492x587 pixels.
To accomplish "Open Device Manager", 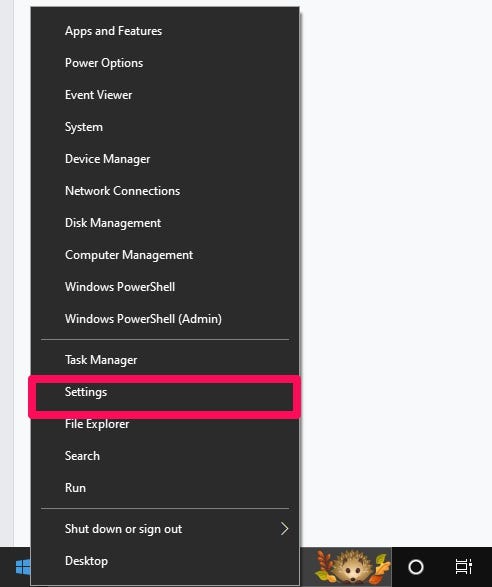I will click(x=165, y=159).
